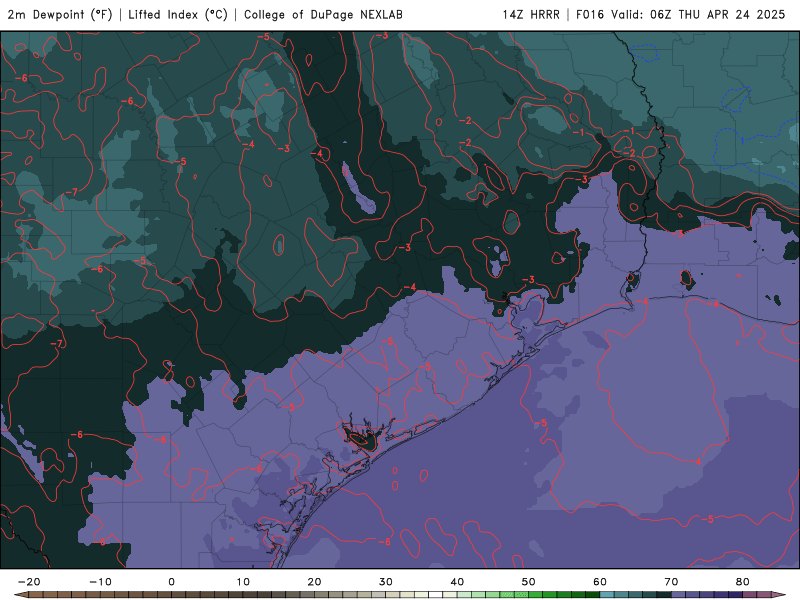
Task: Click the -10 label on the color scale
Action: click(101, 582)
